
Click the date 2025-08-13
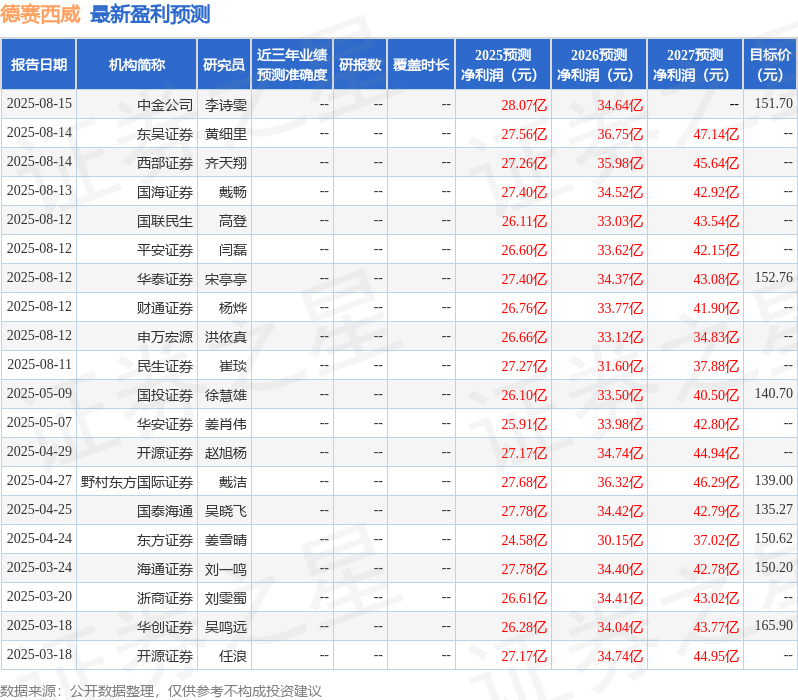[x=39, y=190]
